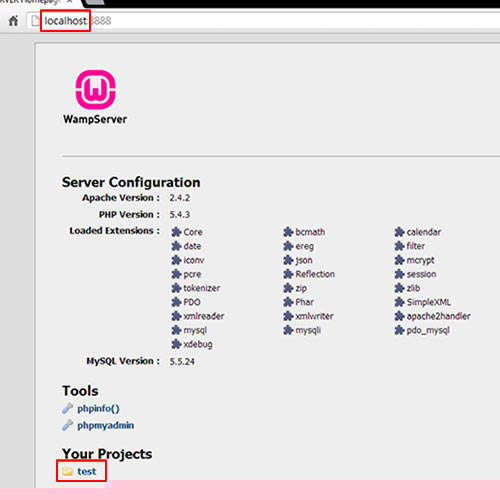This screenshot has height=500, width=500.
Task: Click the wrench icon beside phpinfo()
Action: pos(68,408)
